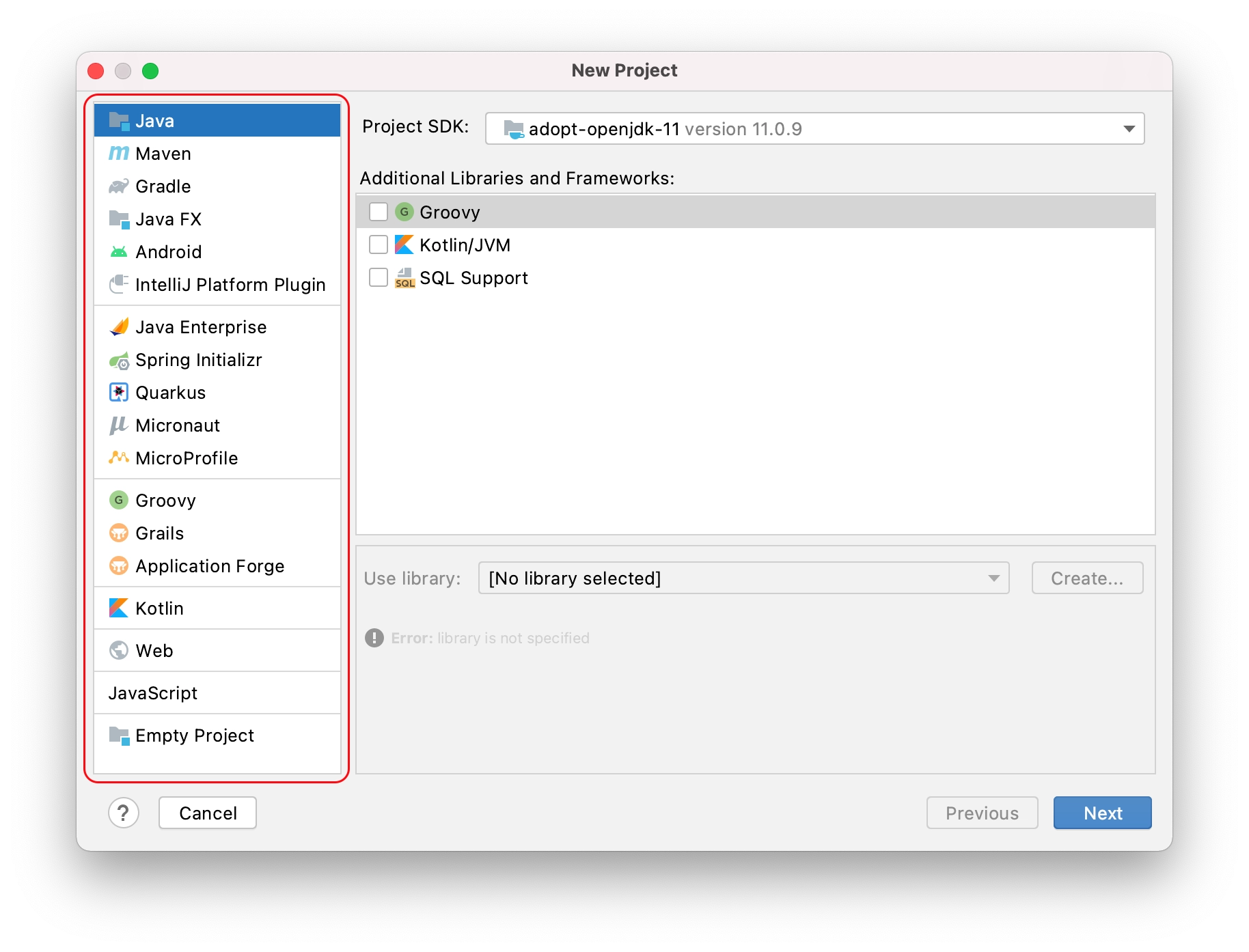The image size is (1249, 952).
Task: Click the 'Android' label
Action: [169, 252]
